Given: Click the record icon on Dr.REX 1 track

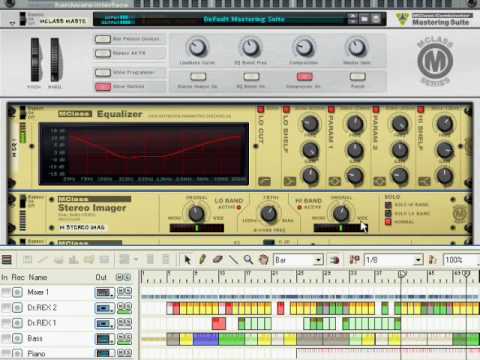Looking at the screenshot, I should (17, 323).
